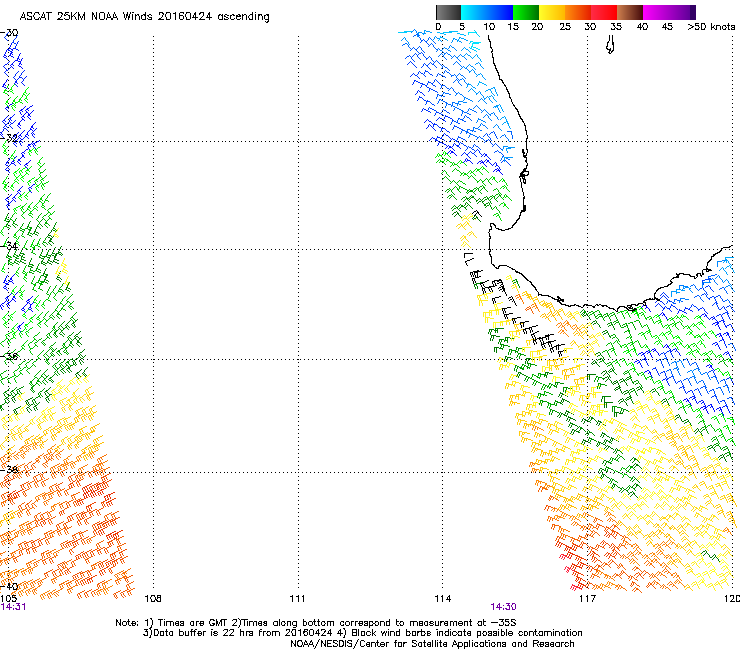Click the '-38' latitude label
740x650 pixels.
pos(10,469)
